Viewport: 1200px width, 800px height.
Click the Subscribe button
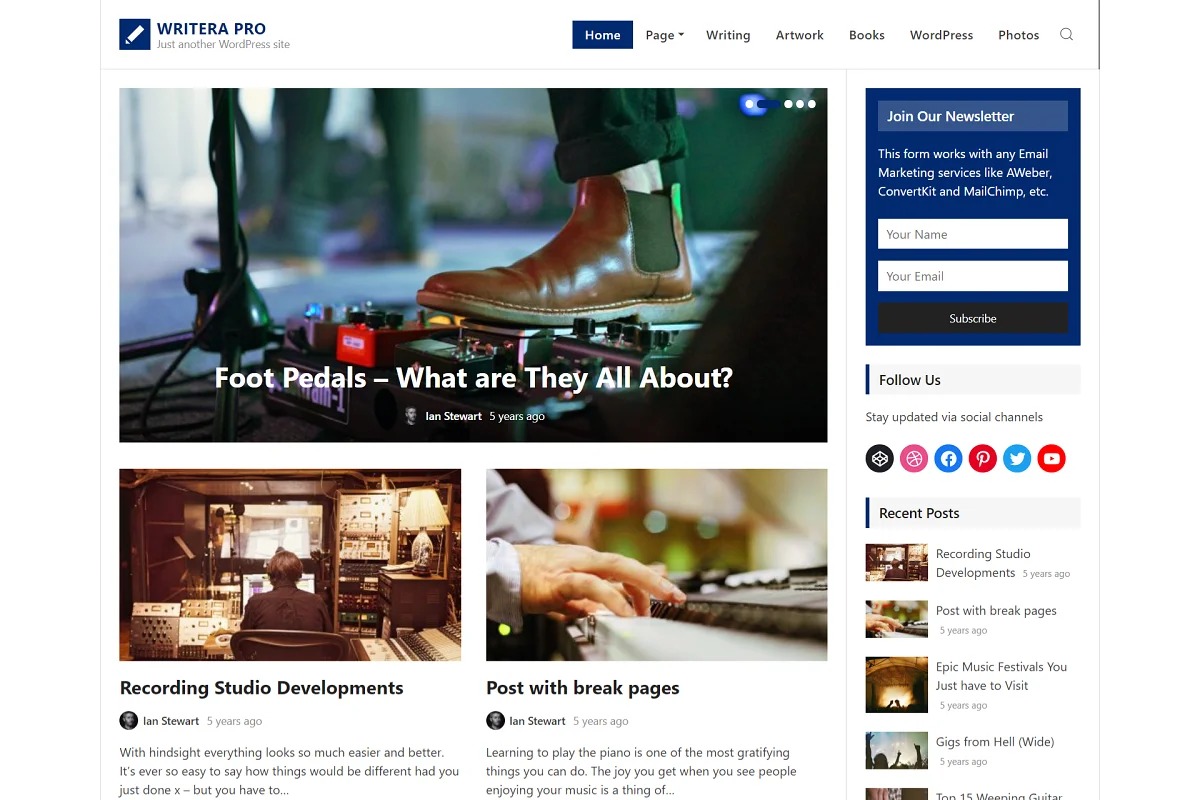973,318
